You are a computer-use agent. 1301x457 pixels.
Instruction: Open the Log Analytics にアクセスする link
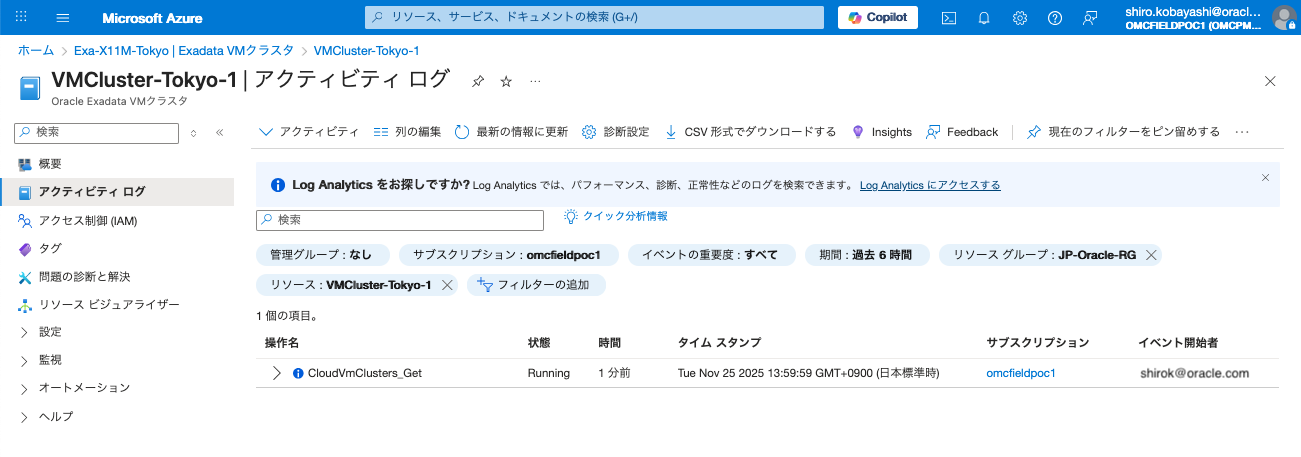click(930, 185)
